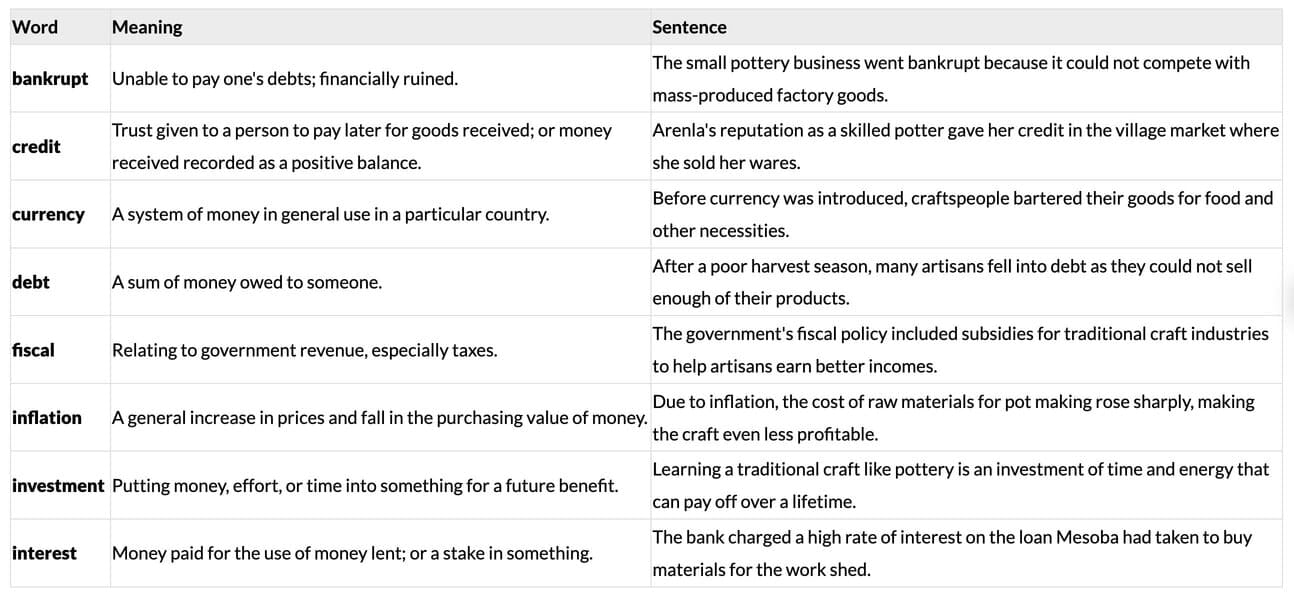The image size is (1294, 596).
Task: Select the "investment" word cell
Action: tap(58, 485)
